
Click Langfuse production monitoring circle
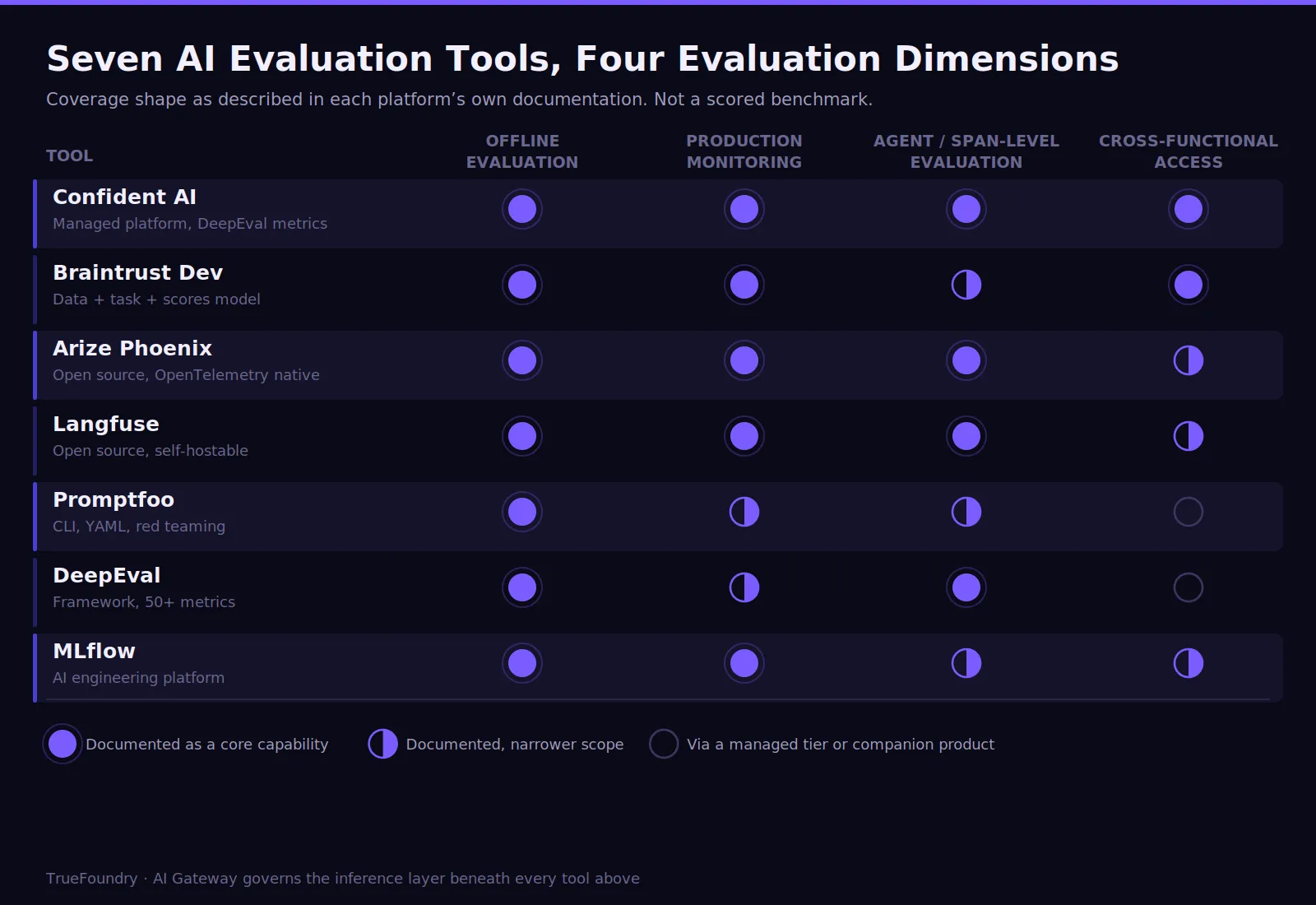click(x=744, y=436)
